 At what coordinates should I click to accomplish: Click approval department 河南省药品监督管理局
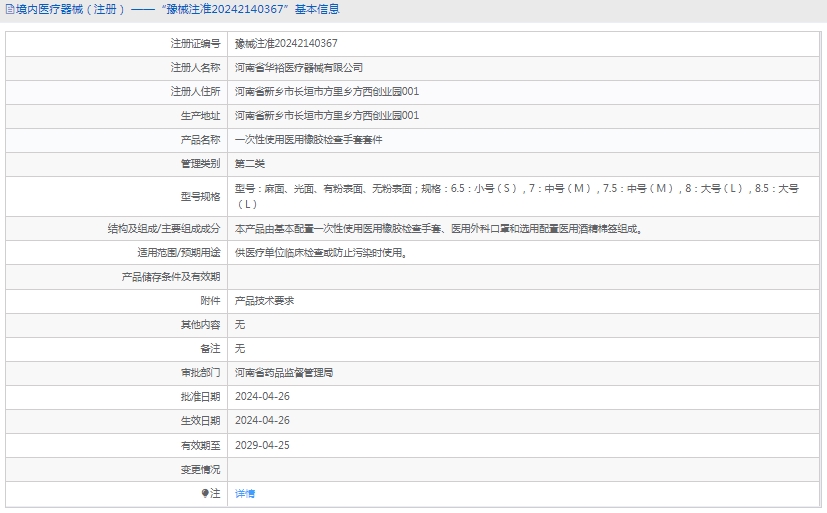click(x=283, y=372)
